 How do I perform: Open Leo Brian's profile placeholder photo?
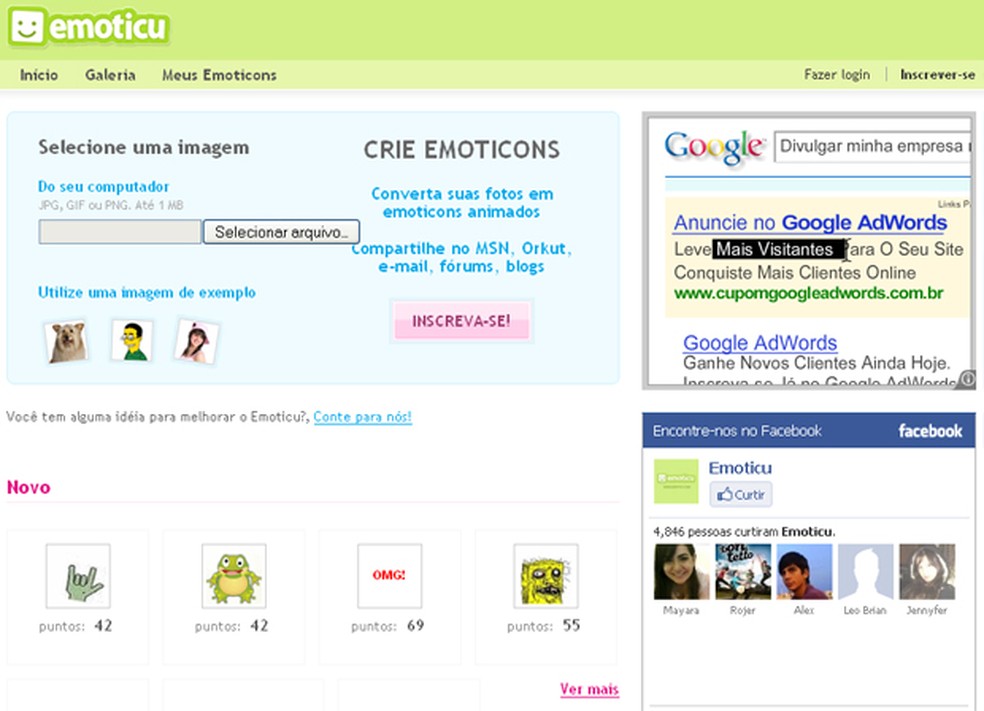pyautogui.click(x=865, y=572)
